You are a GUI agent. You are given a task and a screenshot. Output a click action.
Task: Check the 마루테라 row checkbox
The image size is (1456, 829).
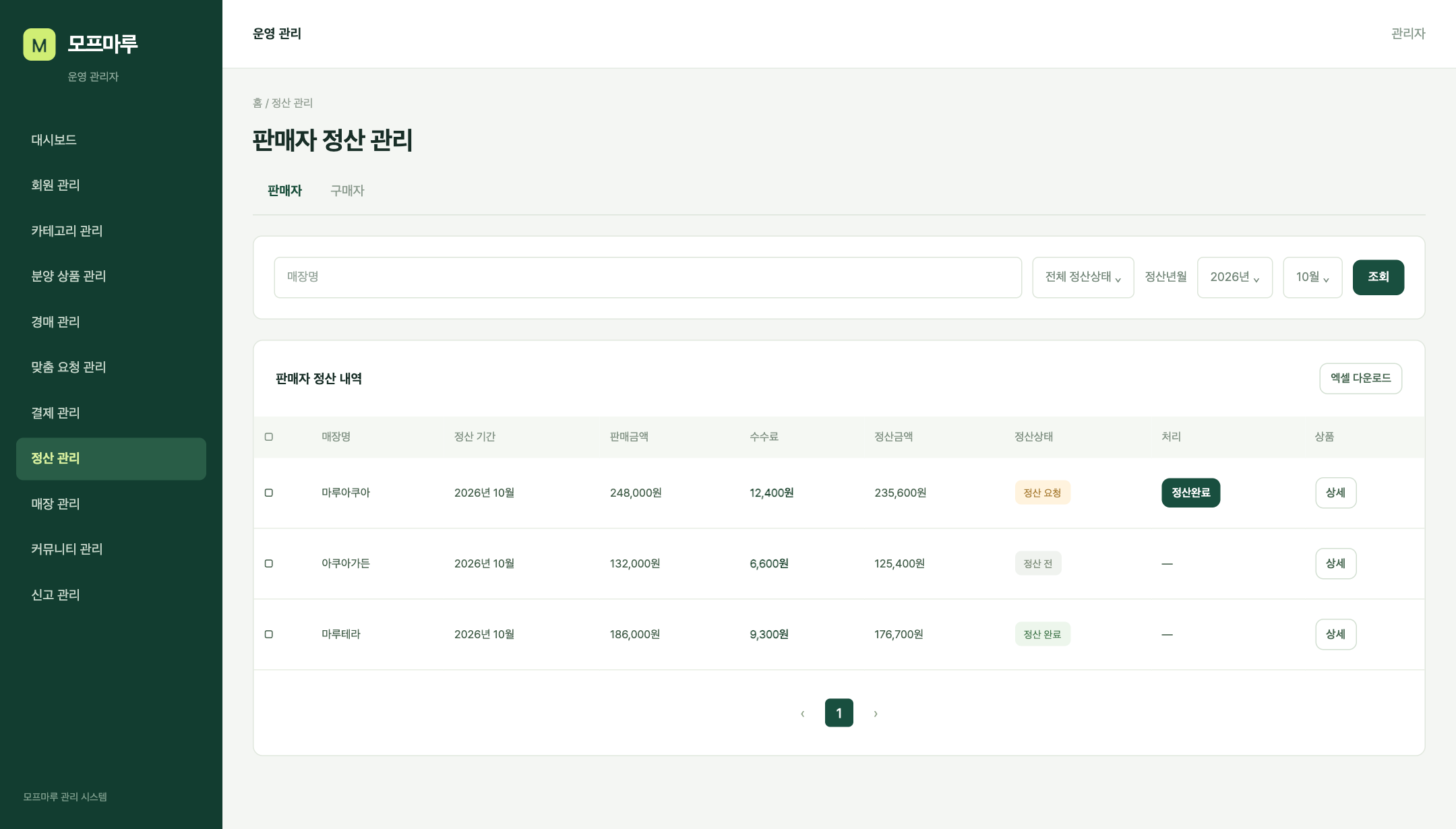tap(269, 634)
